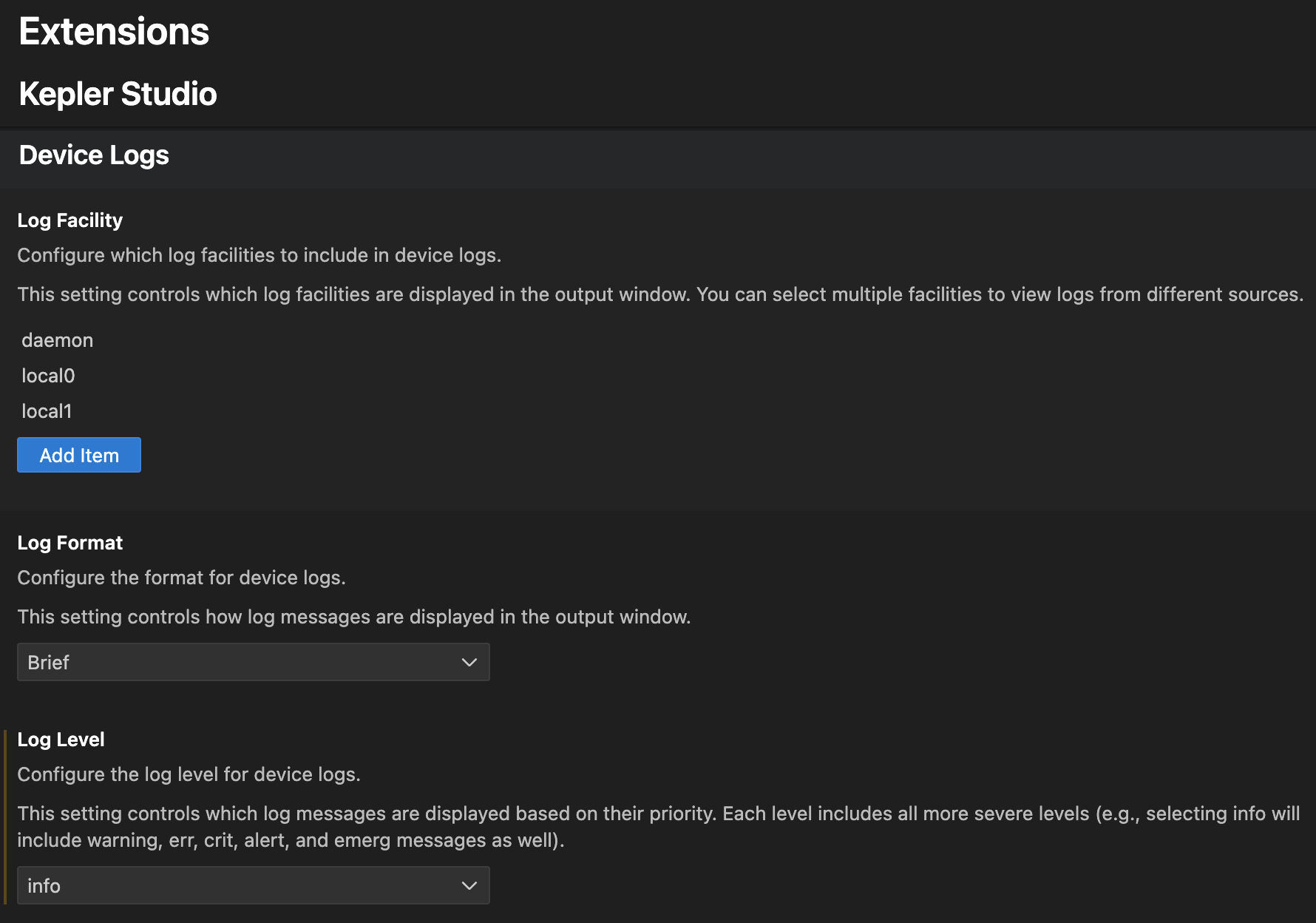The image size is (1316, 923).
Task: Click the Kepler Studio section heading
Action: tap(118, 94)
